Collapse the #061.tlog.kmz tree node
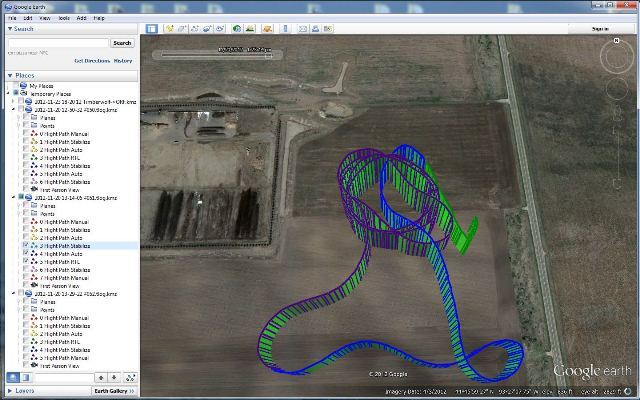 point(14,198)
